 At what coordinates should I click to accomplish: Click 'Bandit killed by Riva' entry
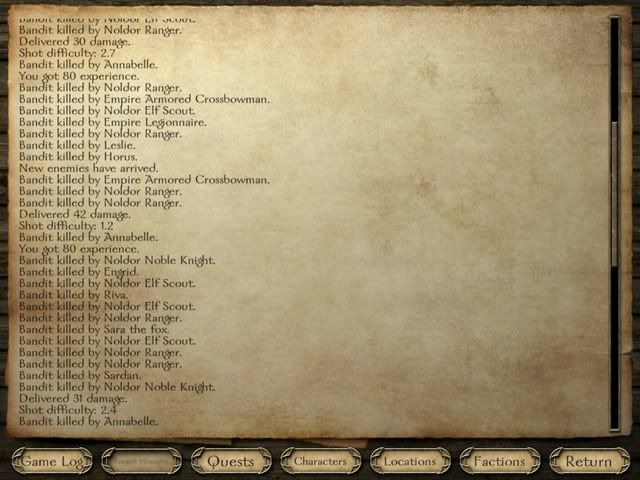click(x=73, y=295)
